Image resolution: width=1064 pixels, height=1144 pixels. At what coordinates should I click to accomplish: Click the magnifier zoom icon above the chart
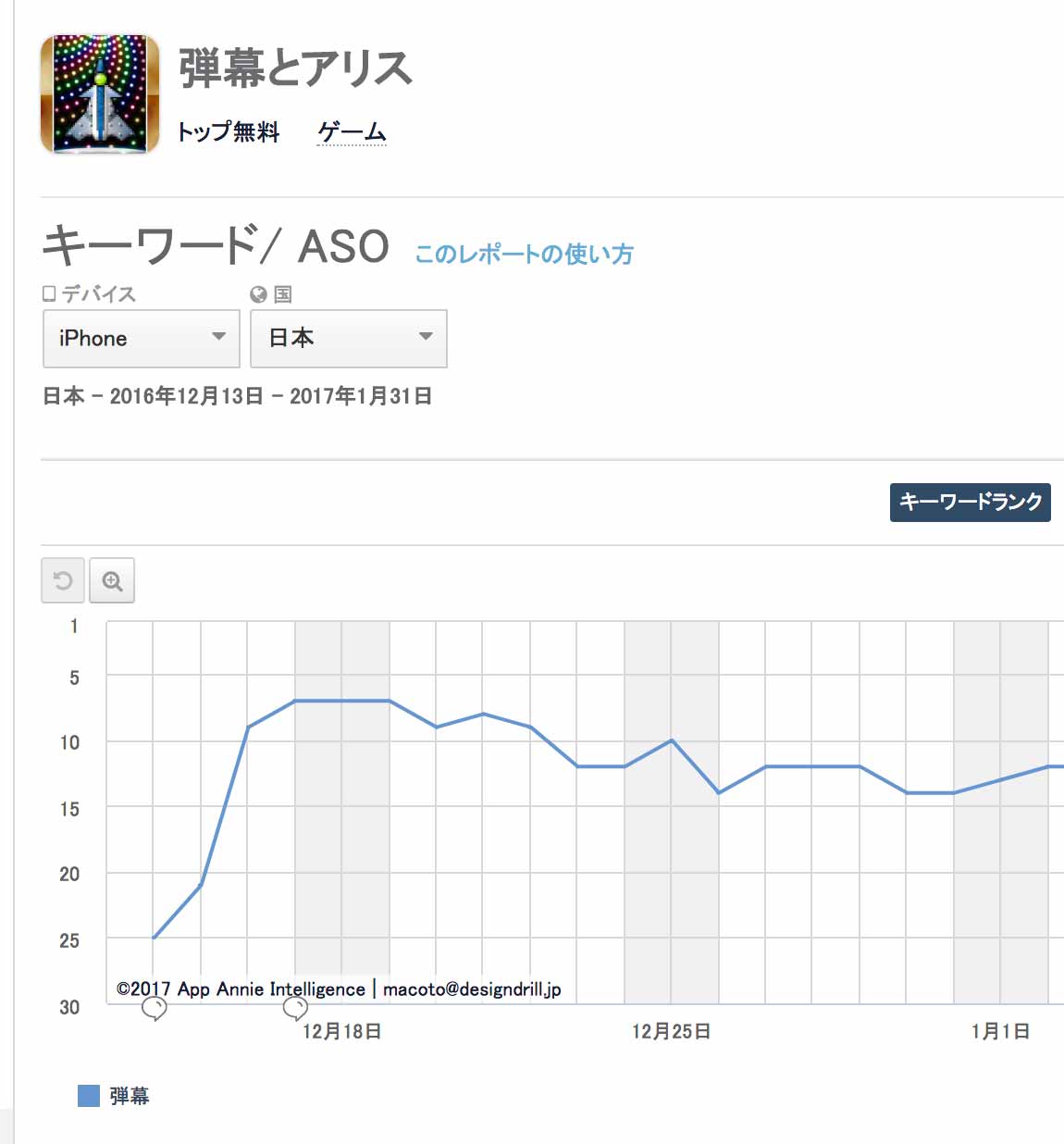(112, 580)
